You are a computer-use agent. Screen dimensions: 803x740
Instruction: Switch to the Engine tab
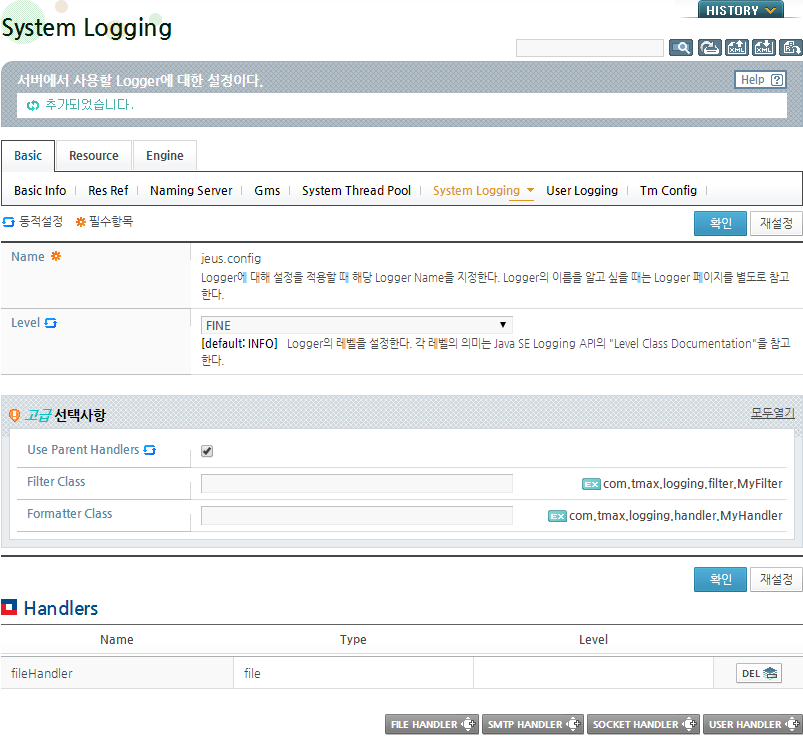tap(164, 156)
